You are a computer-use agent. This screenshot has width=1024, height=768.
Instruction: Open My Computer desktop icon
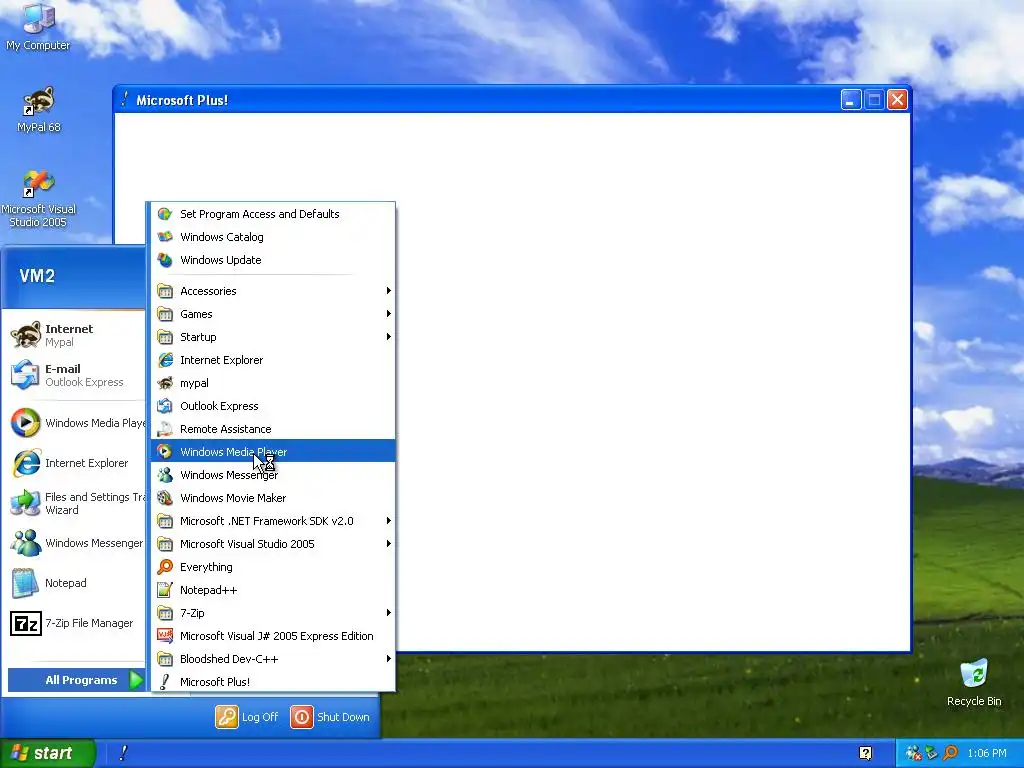click(x=38, y=26)
